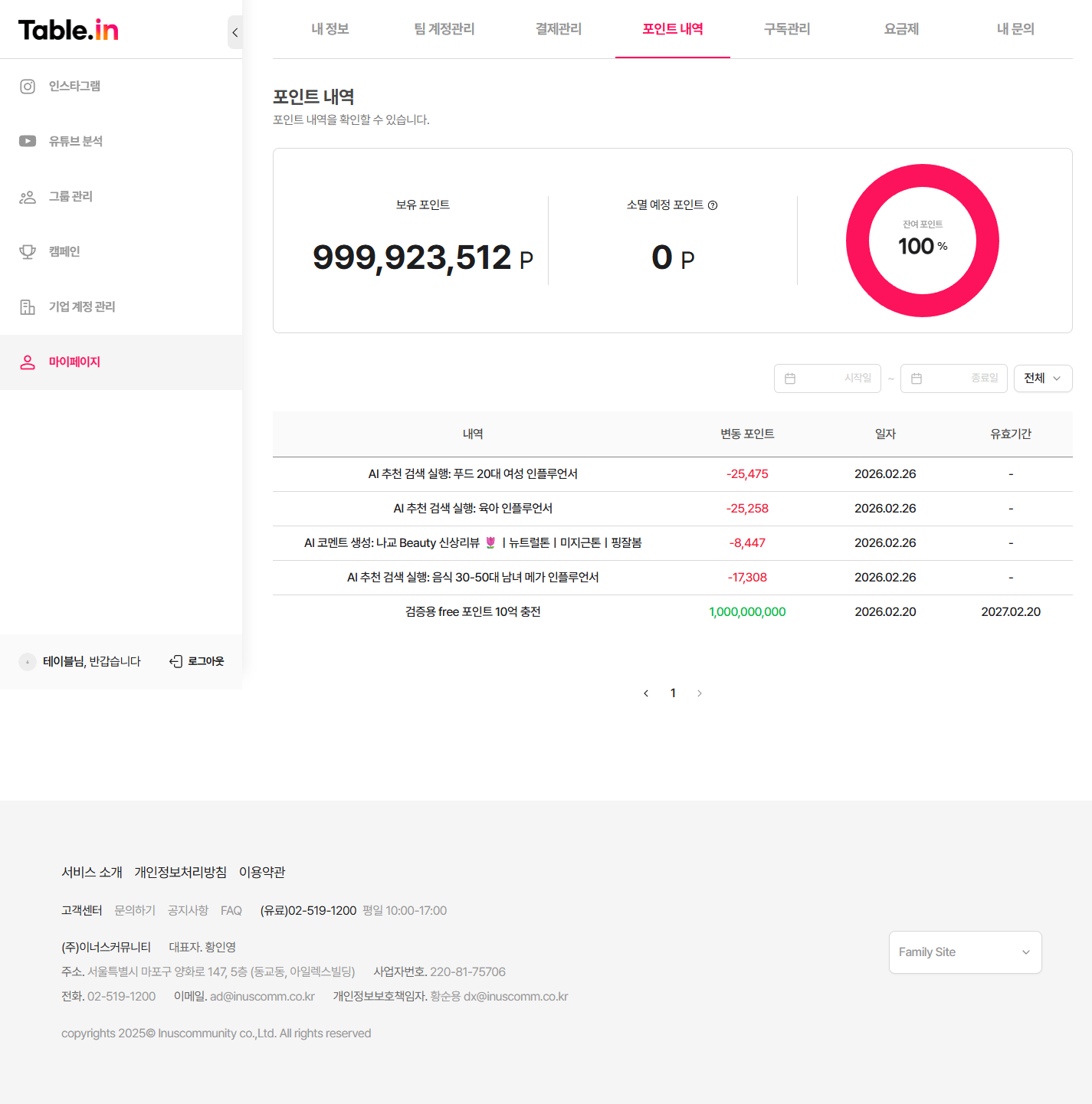Open the 개인정보처리방침 footer link

pos(181,873)
